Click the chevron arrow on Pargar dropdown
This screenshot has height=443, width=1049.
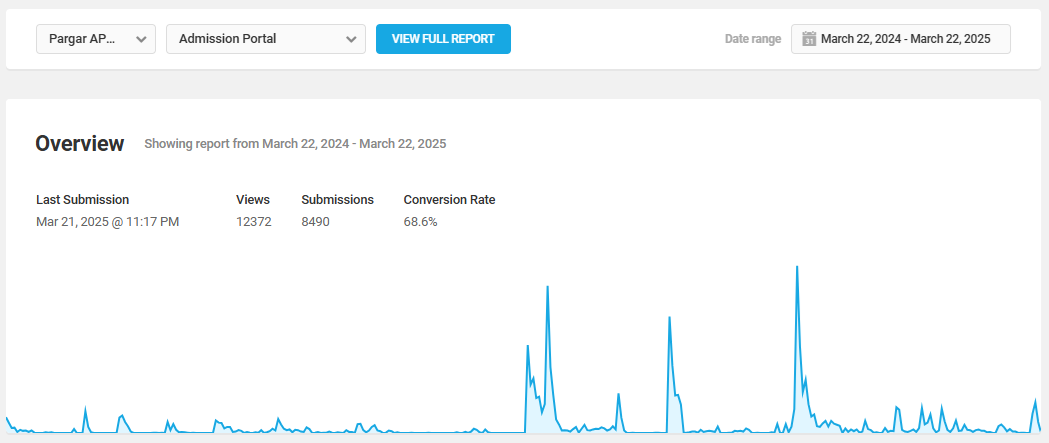pos(141,40)
